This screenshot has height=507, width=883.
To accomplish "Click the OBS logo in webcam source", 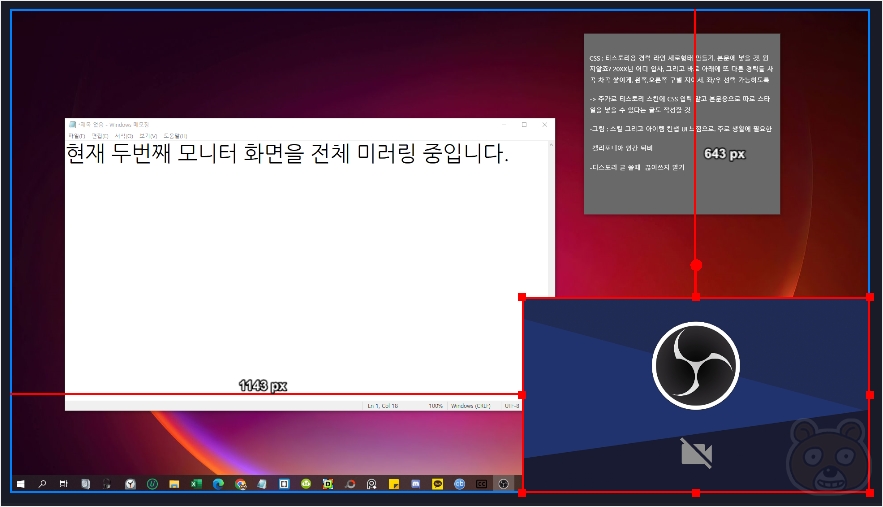I will (696, 366).
